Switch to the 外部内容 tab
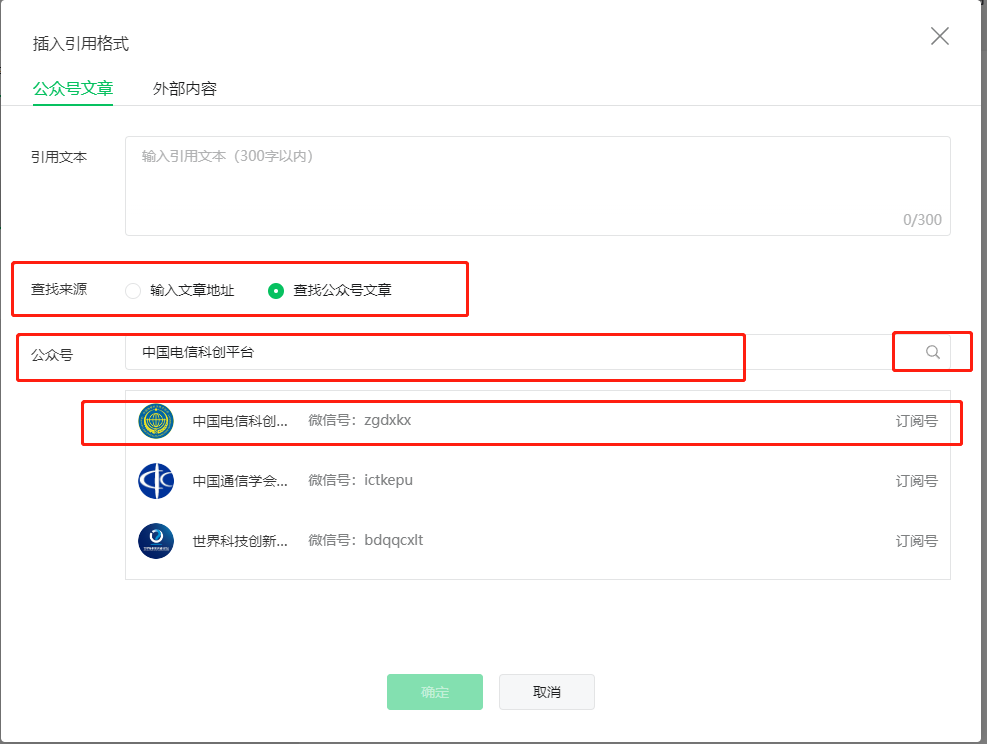The height and width of the screenshot is (744, 987). point(184,89)
